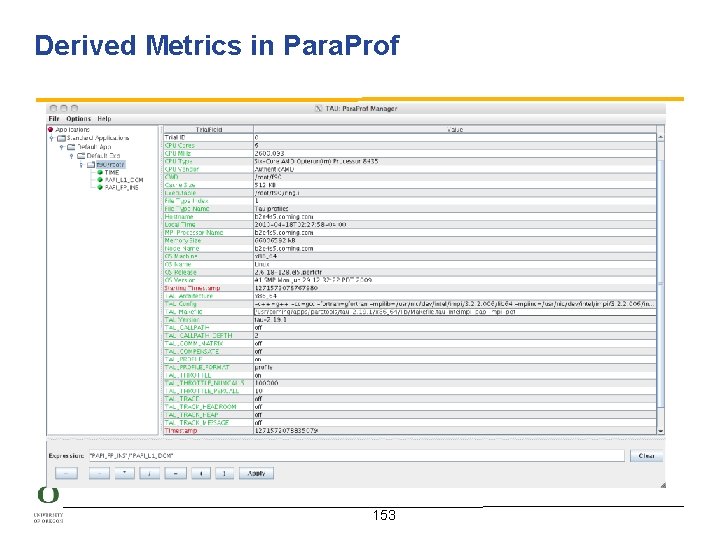The height and width of the screenshot is (540, 720).
Task: Select the TAU_COMPENSATE field
Action: (x=208, y=351)
